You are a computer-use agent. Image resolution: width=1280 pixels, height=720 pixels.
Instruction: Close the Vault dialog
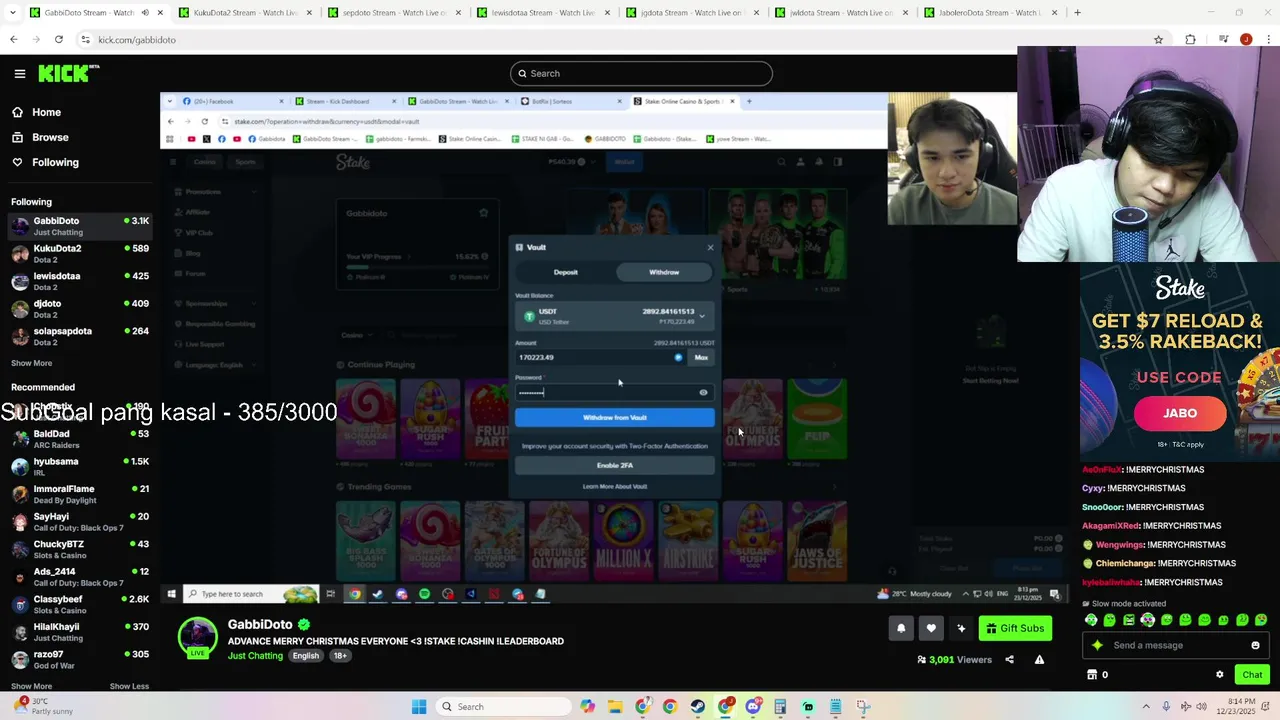coord(711,247)
